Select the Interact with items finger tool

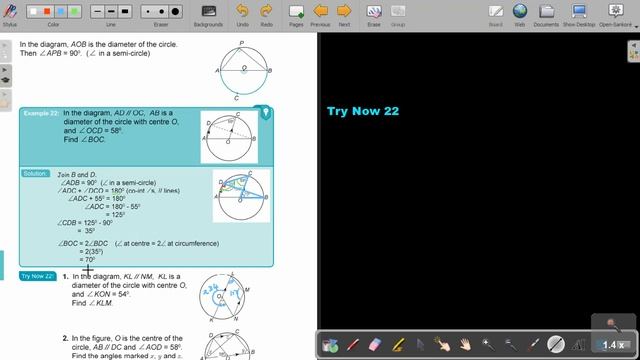(442, 345)
